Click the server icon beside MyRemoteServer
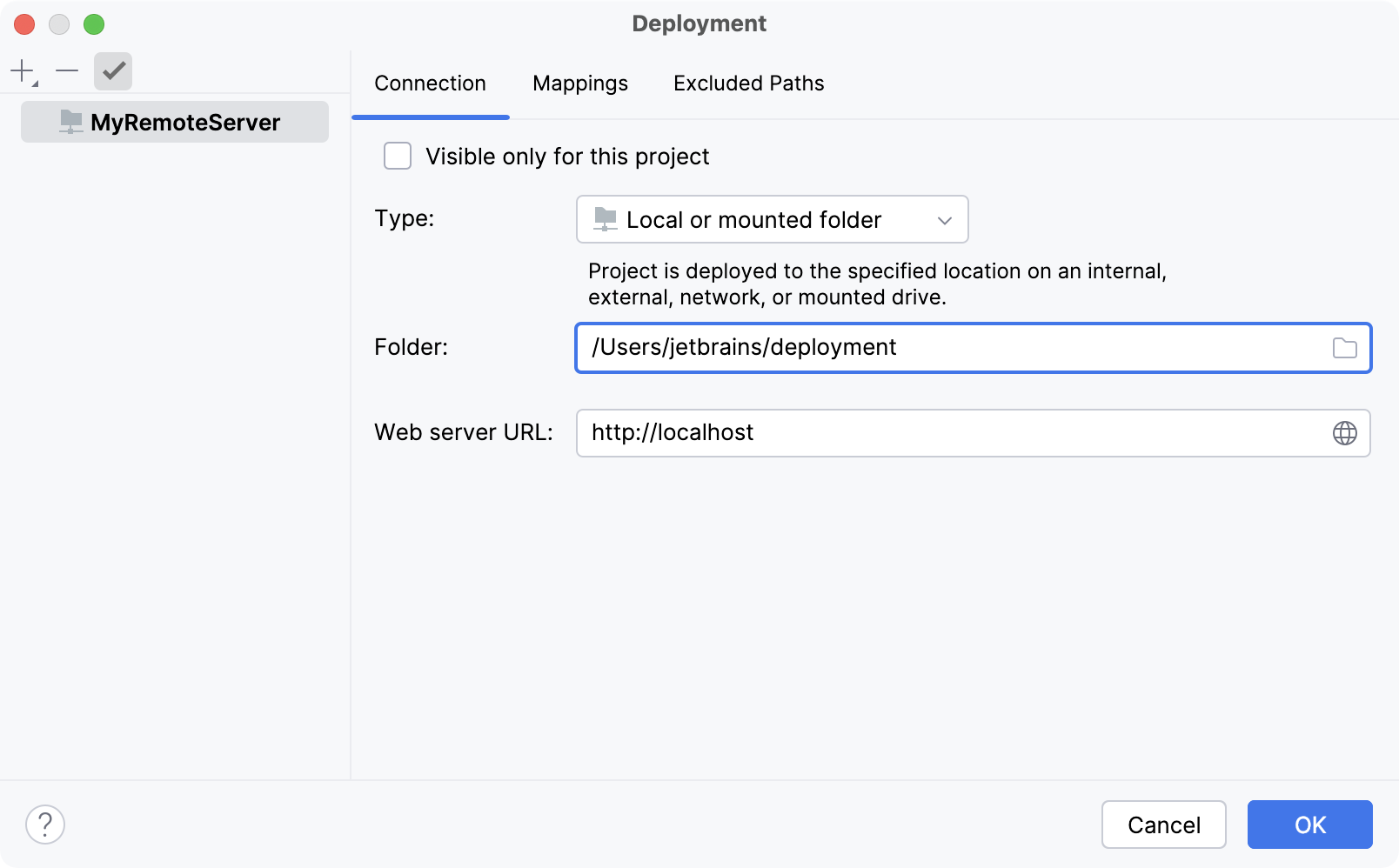 click(70, 122)
